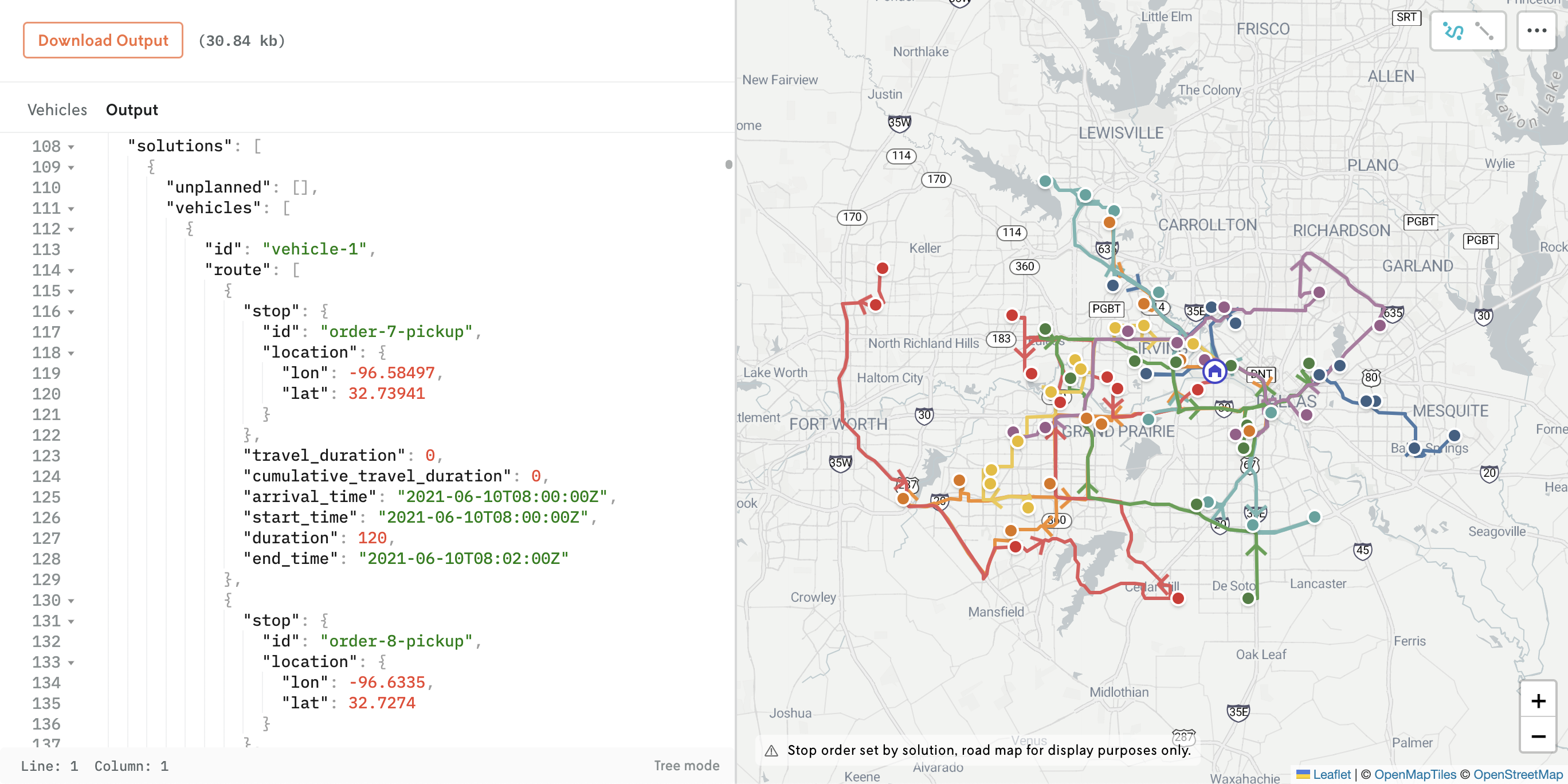1568x784 pixels.
Task: Collapse the route array at line 114
Action: pyautogui.click(x=71, y=271)
